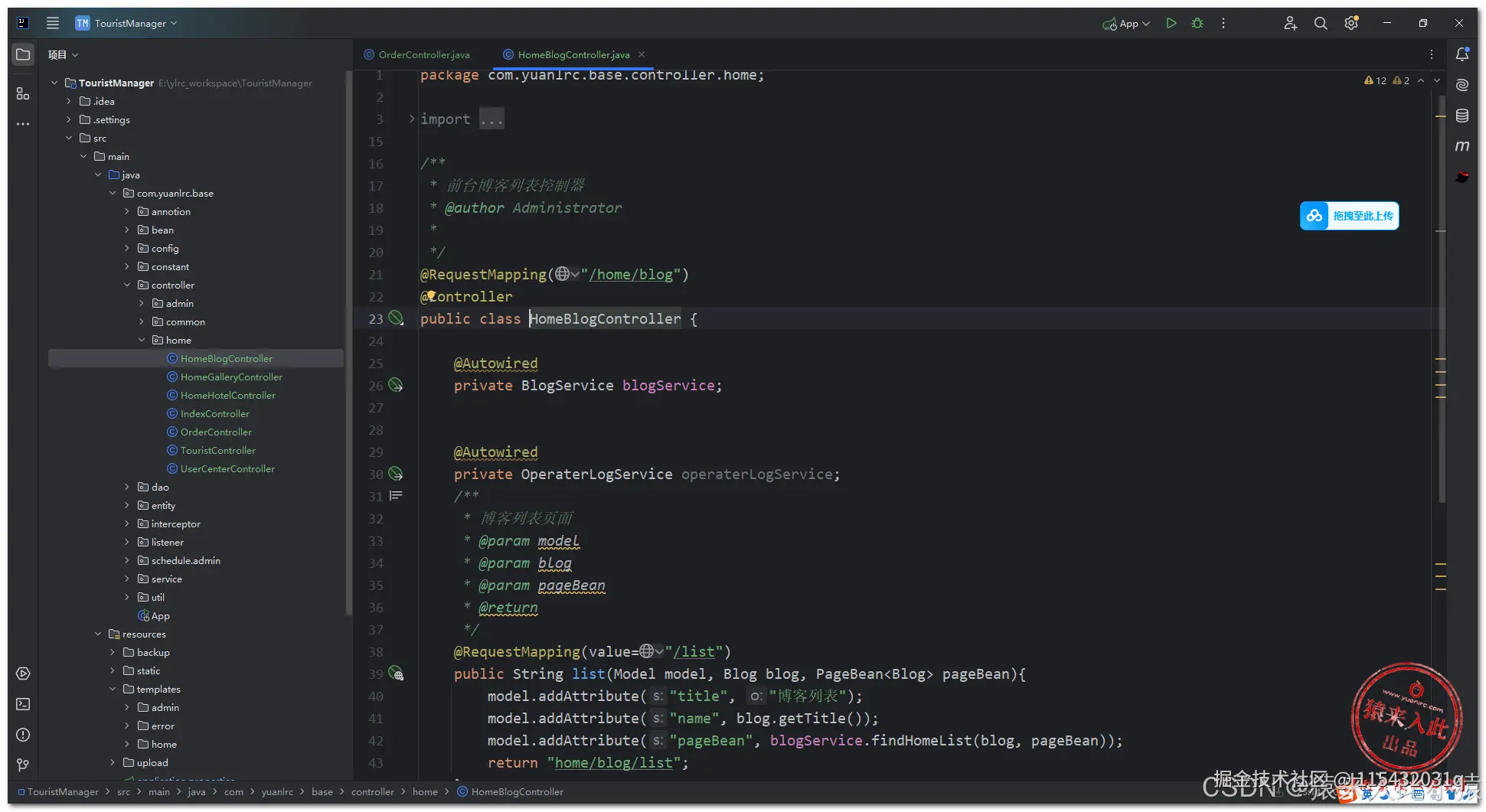Click the editor vertical scrollbar
This screenshot has height=812, width=1486.
[1441, 298]
